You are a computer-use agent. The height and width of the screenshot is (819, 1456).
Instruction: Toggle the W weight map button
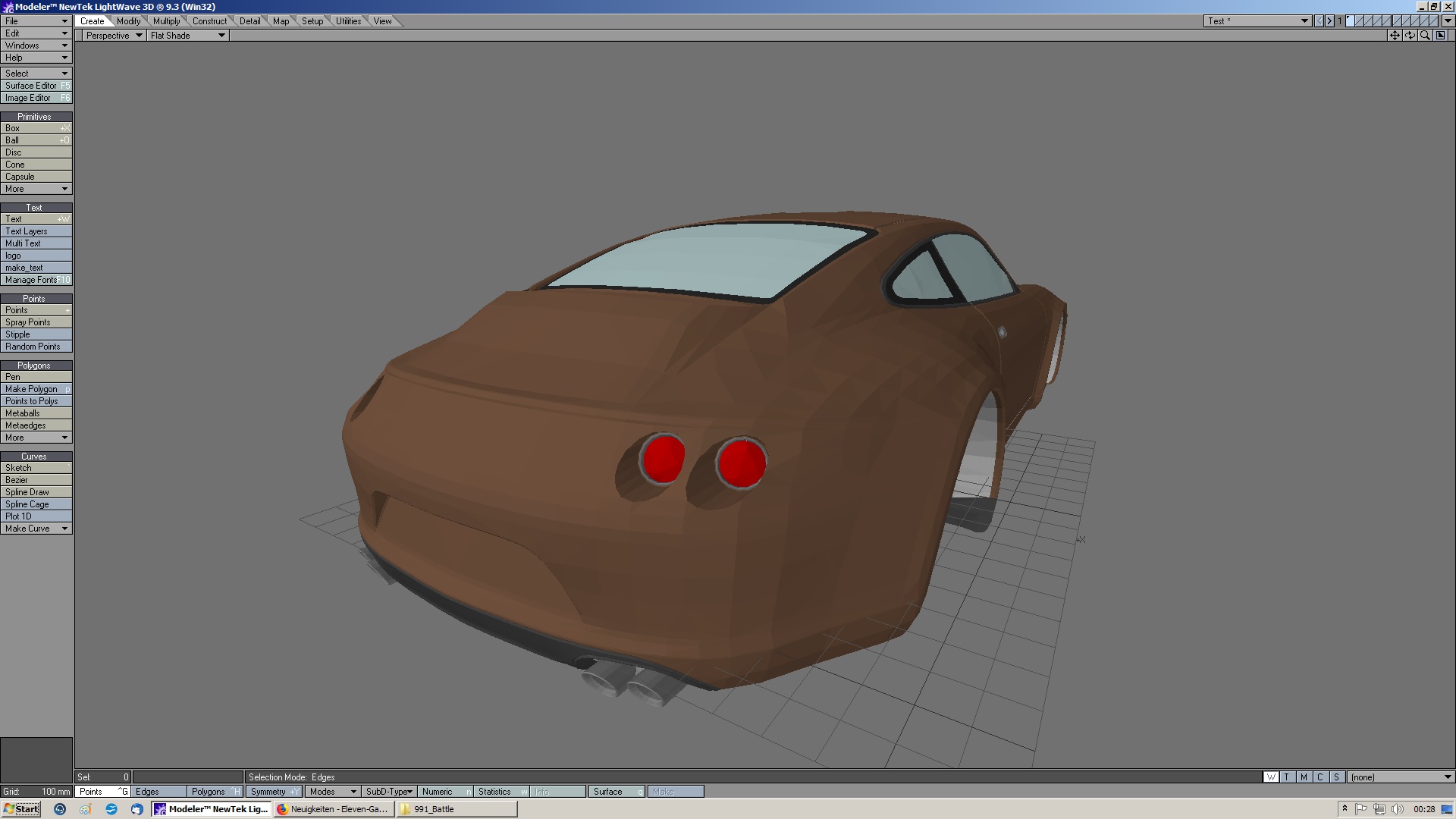(x=1271, y=777)
